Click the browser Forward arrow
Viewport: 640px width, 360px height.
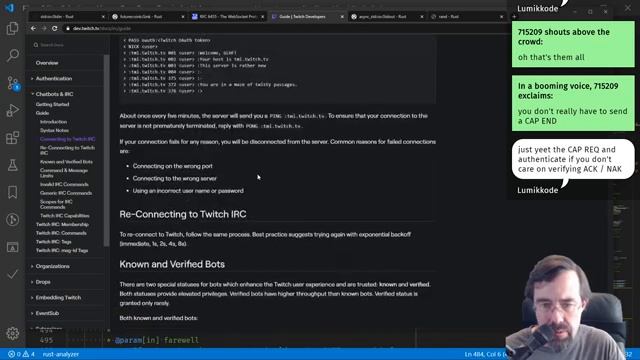click(44, 29)
